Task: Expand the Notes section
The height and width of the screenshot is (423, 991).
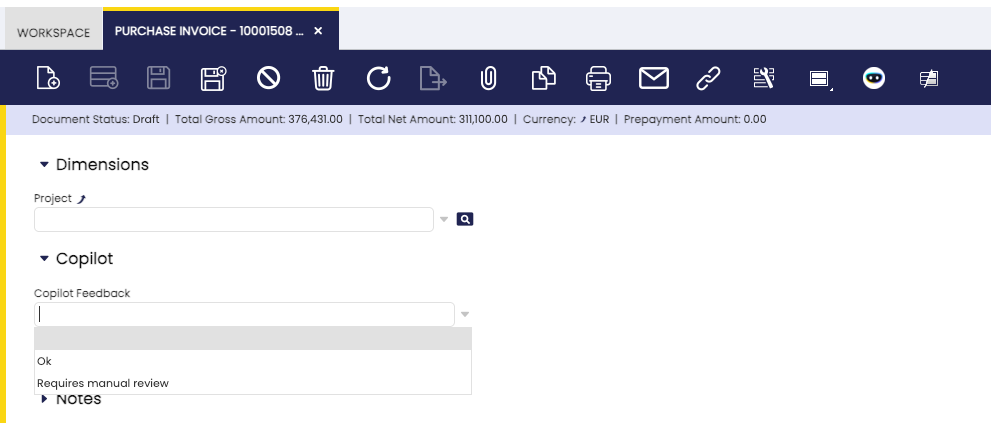Action: (x=45, y=400)
